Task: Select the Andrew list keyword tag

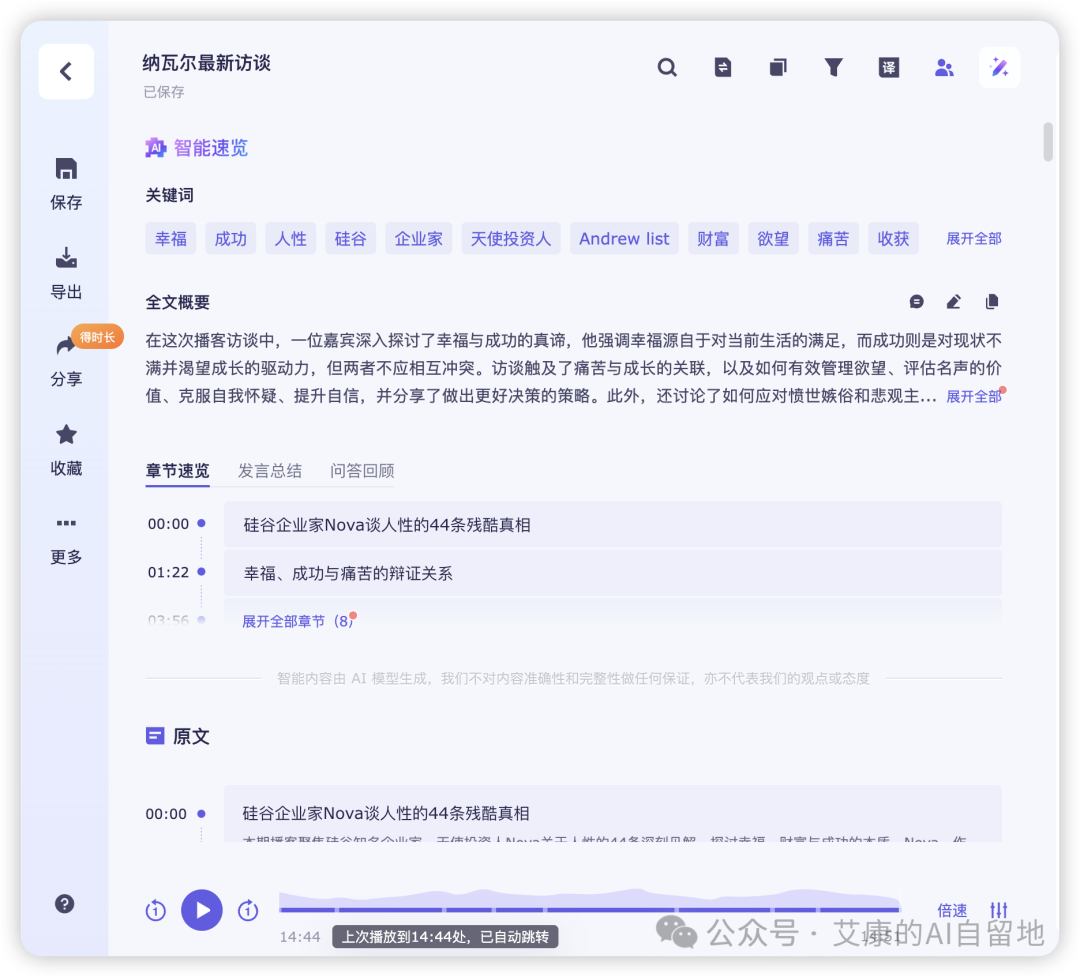Action: [624, 238]
